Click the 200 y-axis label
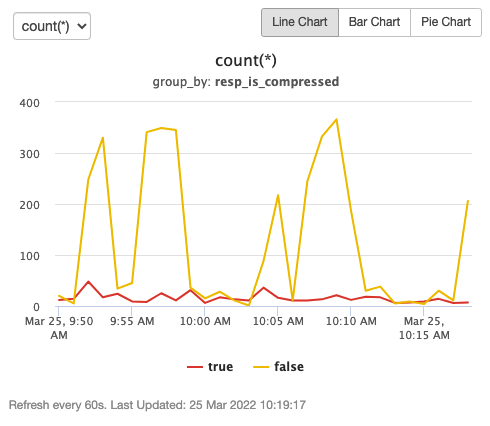 click(29, 205)
